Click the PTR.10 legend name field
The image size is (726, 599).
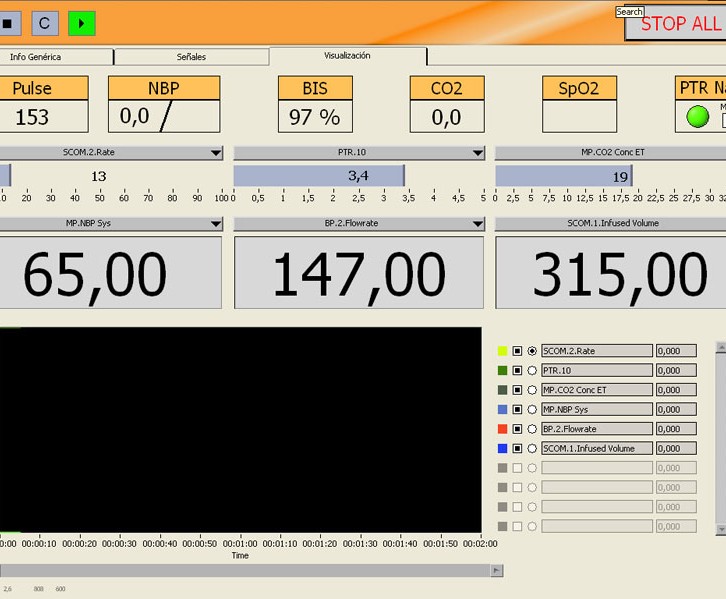pyautogui.click(x=597, y=370)
